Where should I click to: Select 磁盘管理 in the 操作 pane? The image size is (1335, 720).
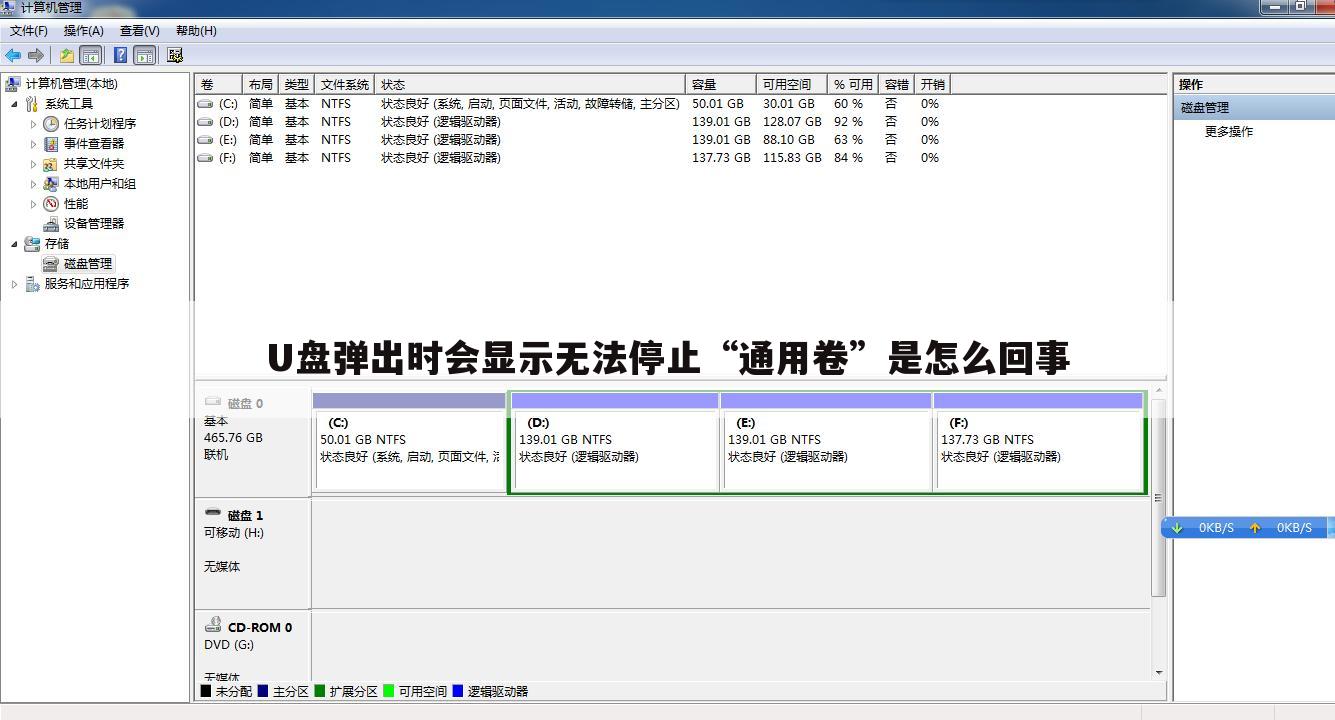[1207, 107]
